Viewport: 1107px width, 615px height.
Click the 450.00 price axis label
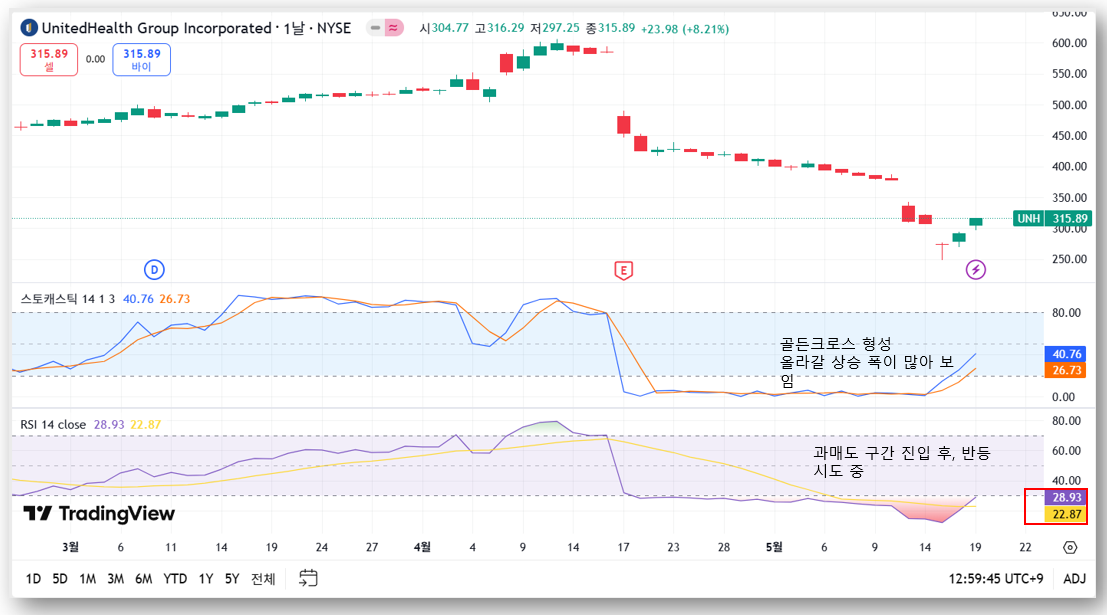[1069, 136]
